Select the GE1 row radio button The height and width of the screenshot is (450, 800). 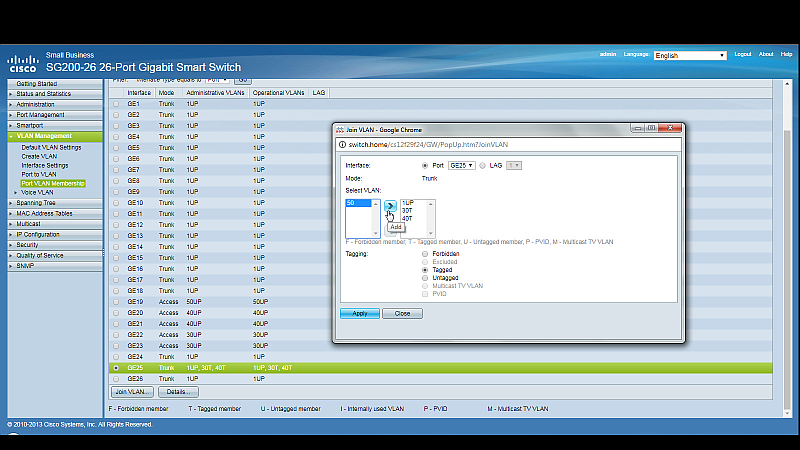pos(115,104)
